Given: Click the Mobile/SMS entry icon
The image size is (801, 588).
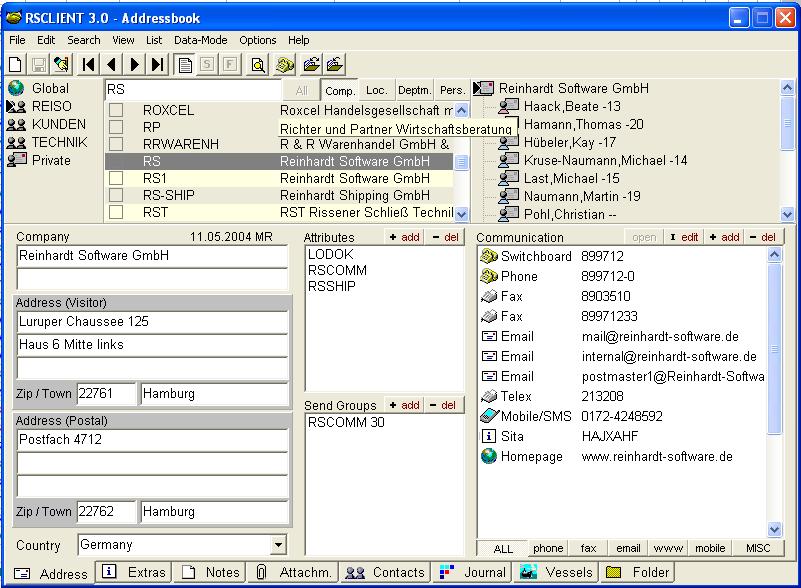Looking at the screenshot, I should (489, 416).
